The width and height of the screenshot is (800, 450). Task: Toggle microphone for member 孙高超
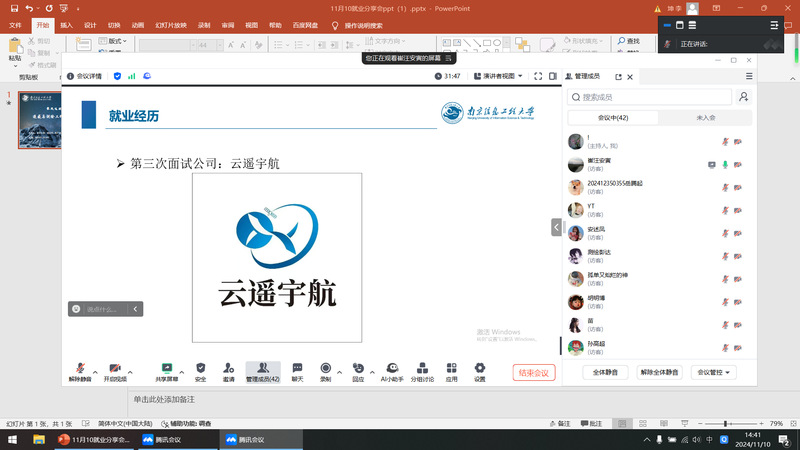(x=725, y=348)
